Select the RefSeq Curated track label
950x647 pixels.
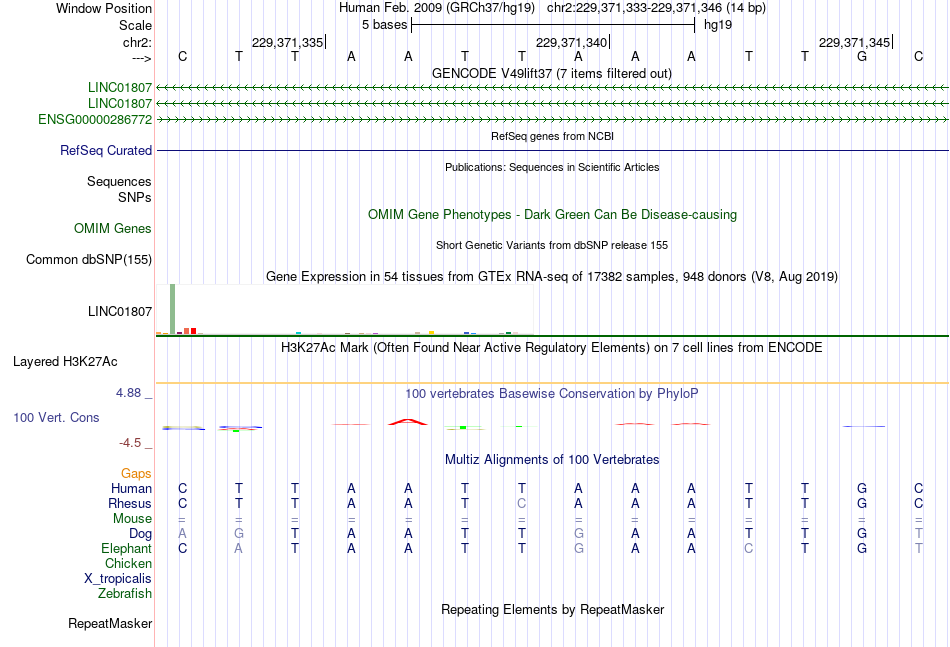click(x=106, y=150)
